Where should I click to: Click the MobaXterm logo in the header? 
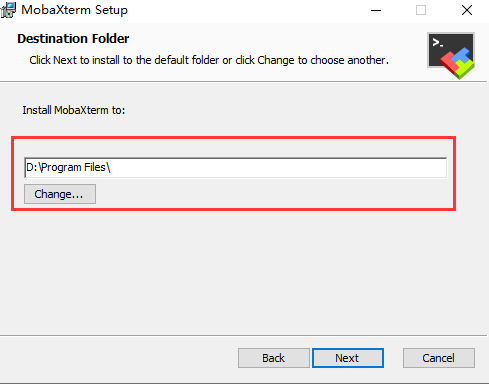451,55
